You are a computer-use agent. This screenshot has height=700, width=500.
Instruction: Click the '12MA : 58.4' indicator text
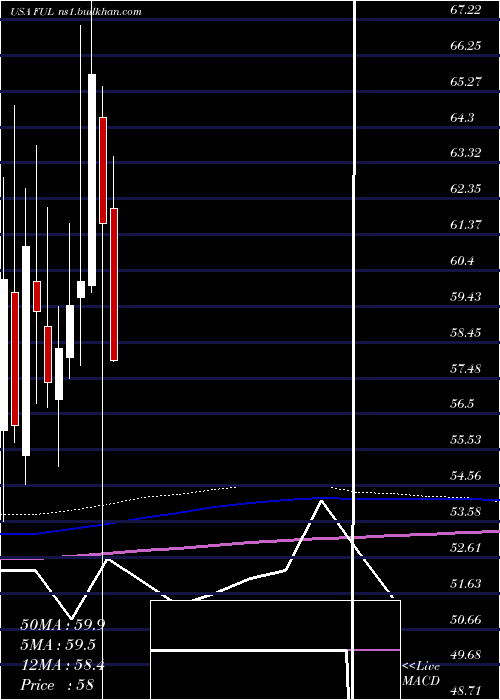[62, 665]
